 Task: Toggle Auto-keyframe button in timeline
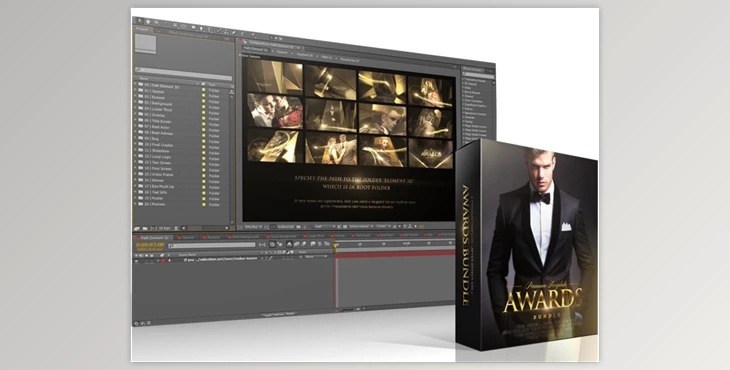click(320, 244)
